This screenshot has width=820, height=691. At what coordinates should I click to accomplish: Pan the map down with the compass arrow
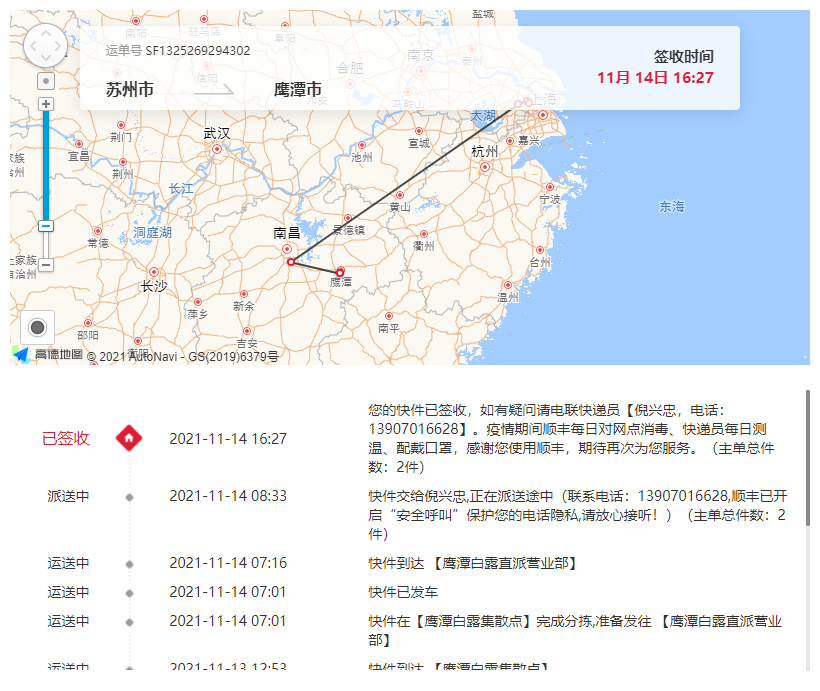pyautogui.click(x=45, y=58)
